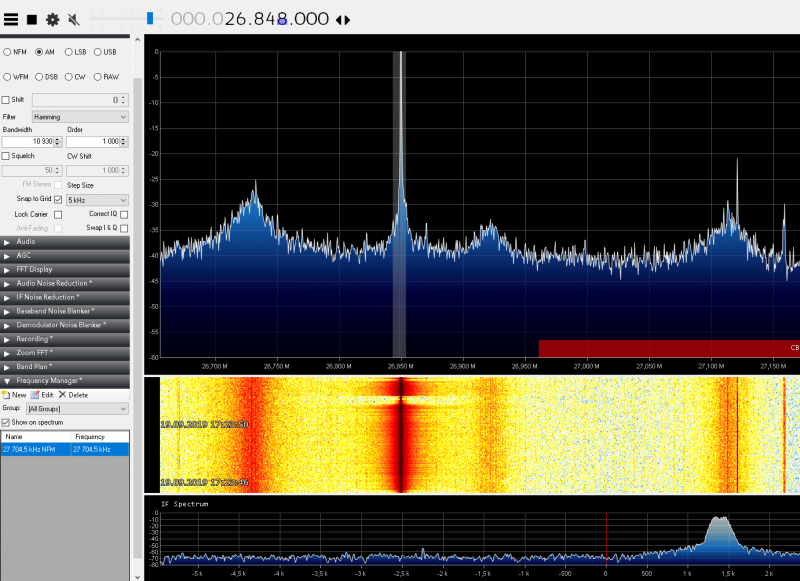Click the Bandwidth value field
This screenshot has height=581, width=800.
point(32,142)
